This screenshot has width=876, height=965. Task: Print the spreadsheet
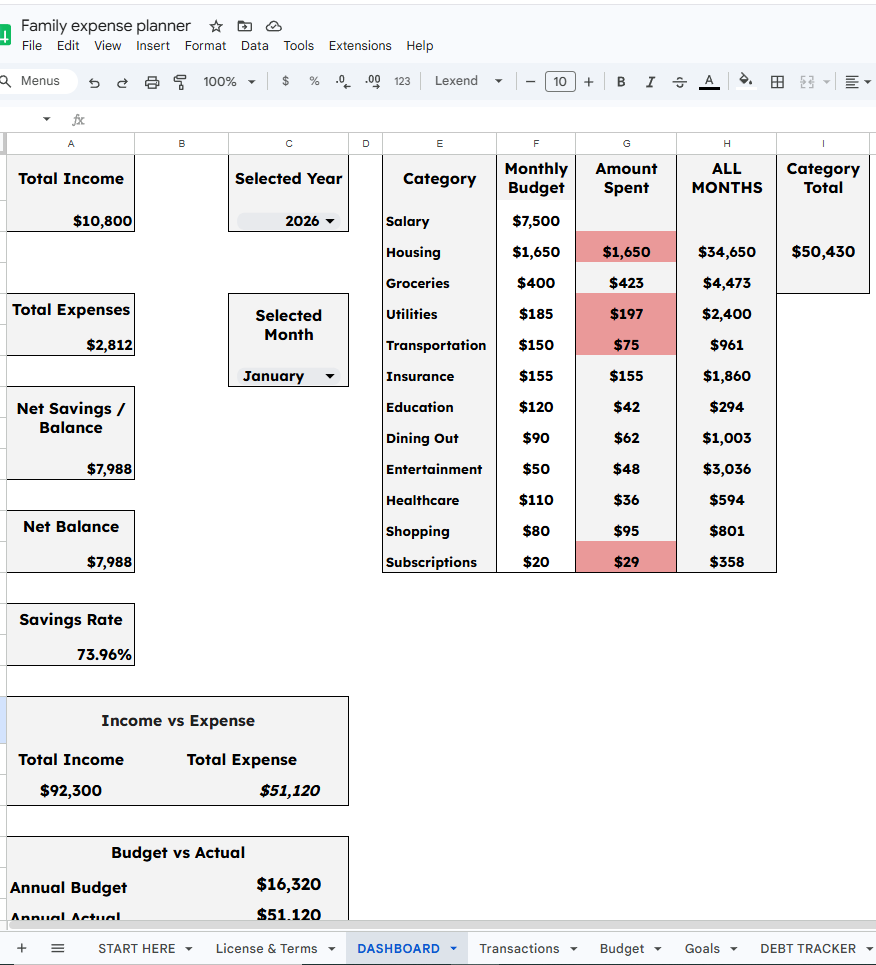pos(151,82)
